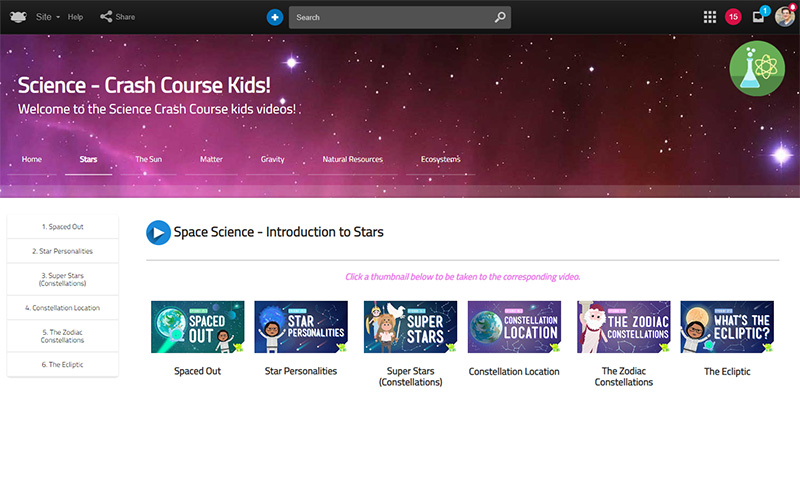Viewport: 800px width, 500px height.
Task: Click the site logo in top-left corner
Action: tap(17, 17)
